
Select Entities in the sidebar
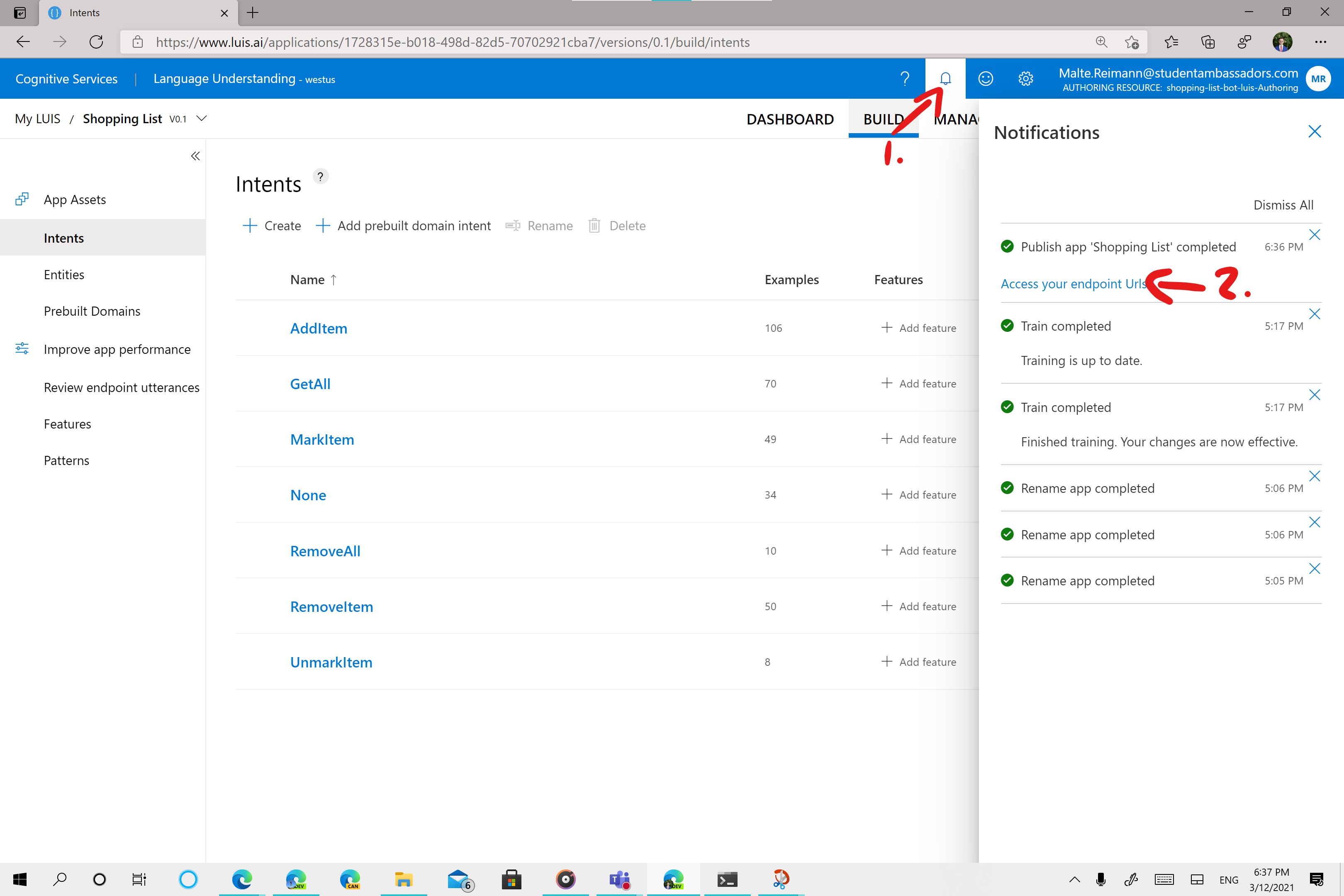[x=64, y=275]
